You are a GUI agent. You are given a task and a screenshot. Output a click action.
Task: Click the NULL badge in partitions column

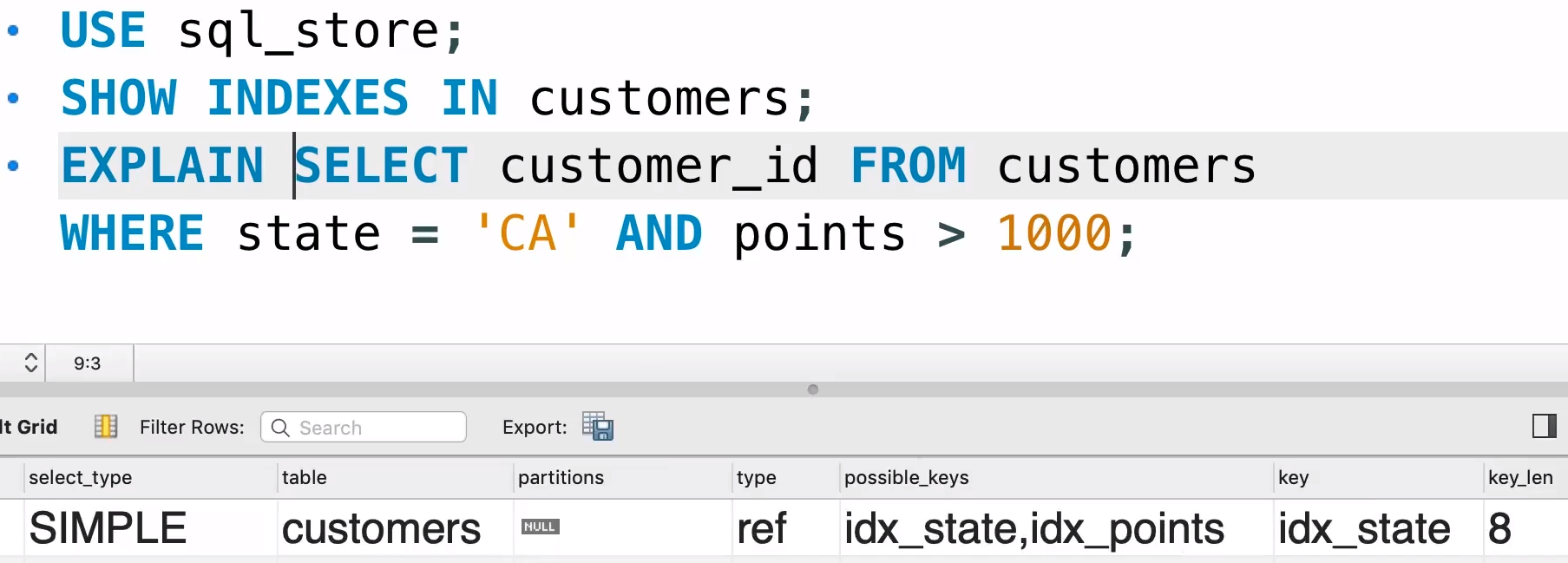pos(540,527)
